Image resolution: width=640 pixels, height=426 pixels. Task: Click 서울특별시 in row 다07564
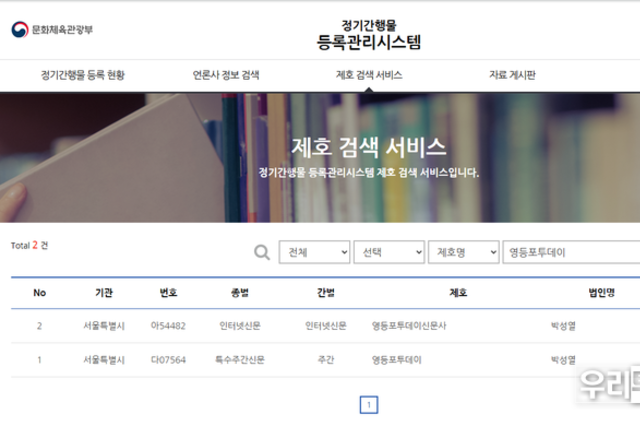(x=104, y=360)
